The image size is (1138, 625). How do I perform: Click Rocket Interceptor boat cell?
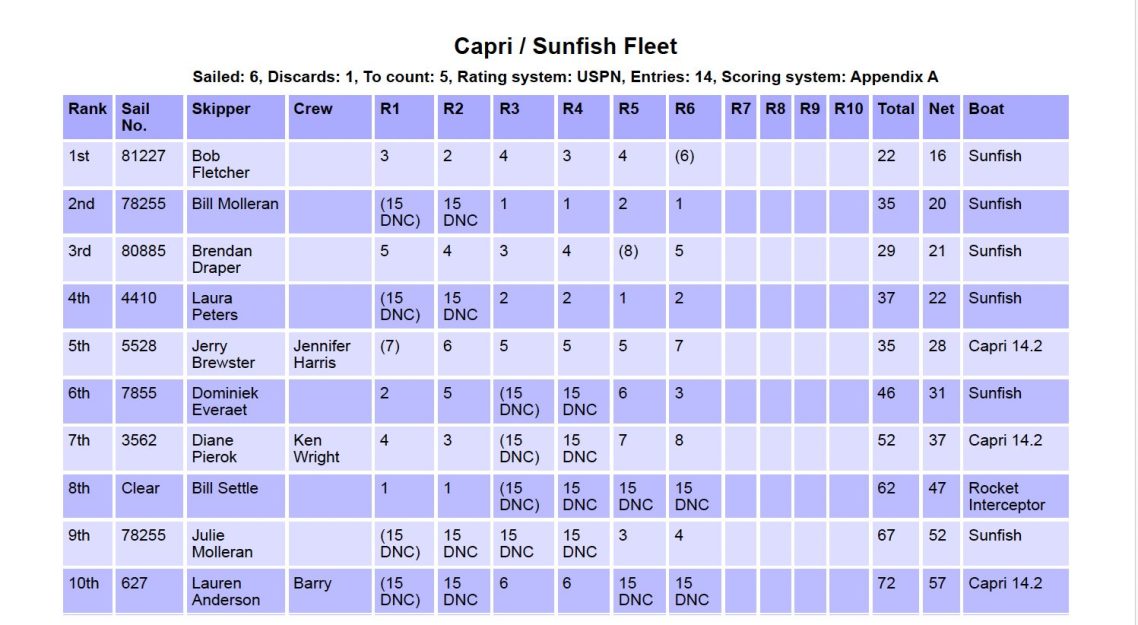tap(1015, 497)
